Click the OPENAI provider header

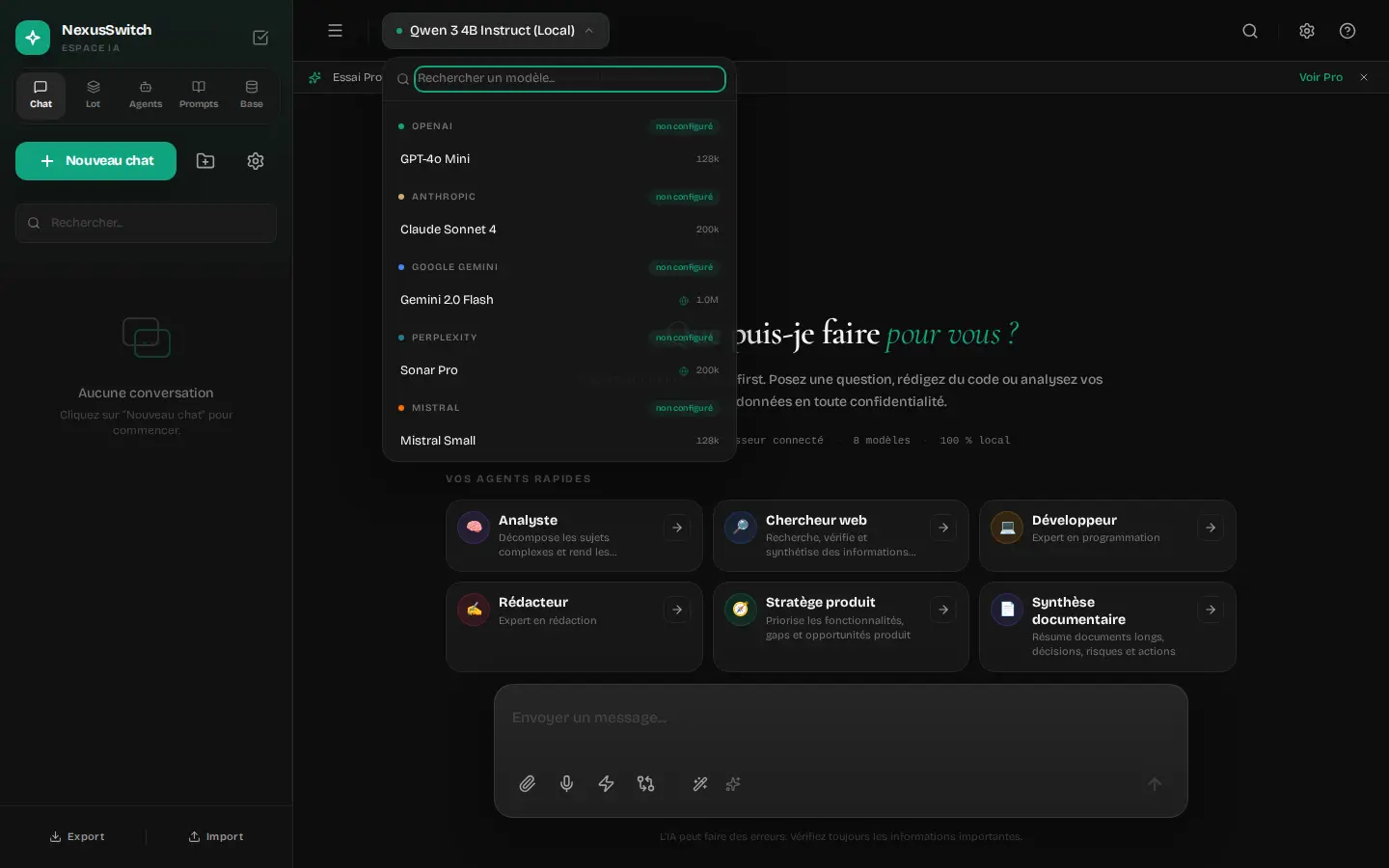click(432, 126)
